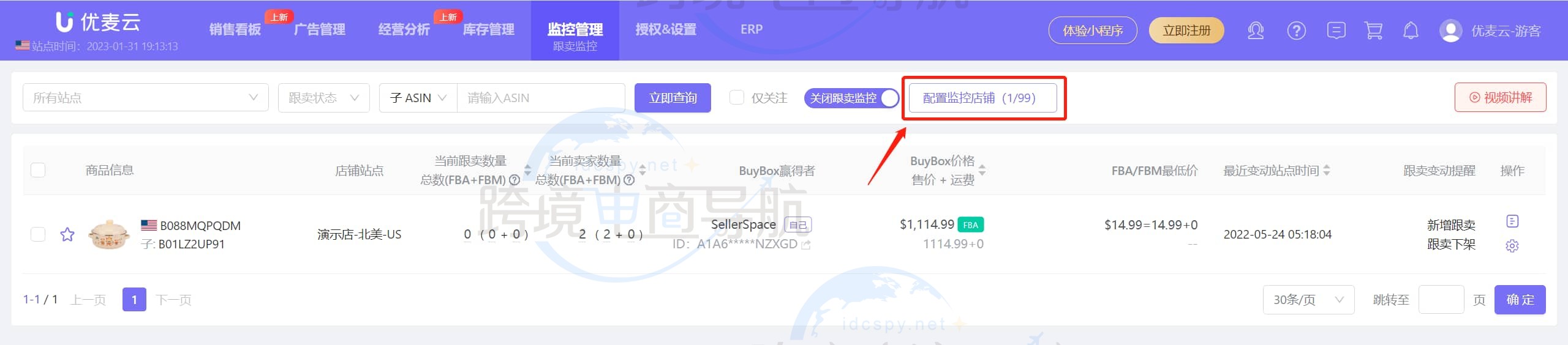The width and height of the screenshot is (1568, 345).
Task: Open the help question mark icon
Action: point(1296,31)
